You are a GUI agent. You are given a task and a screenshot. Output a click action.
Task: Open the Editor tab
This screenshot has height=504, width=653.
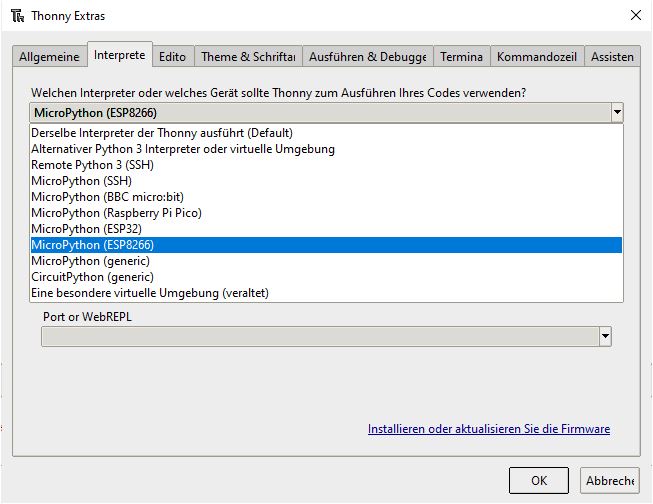tap(172, 56)
